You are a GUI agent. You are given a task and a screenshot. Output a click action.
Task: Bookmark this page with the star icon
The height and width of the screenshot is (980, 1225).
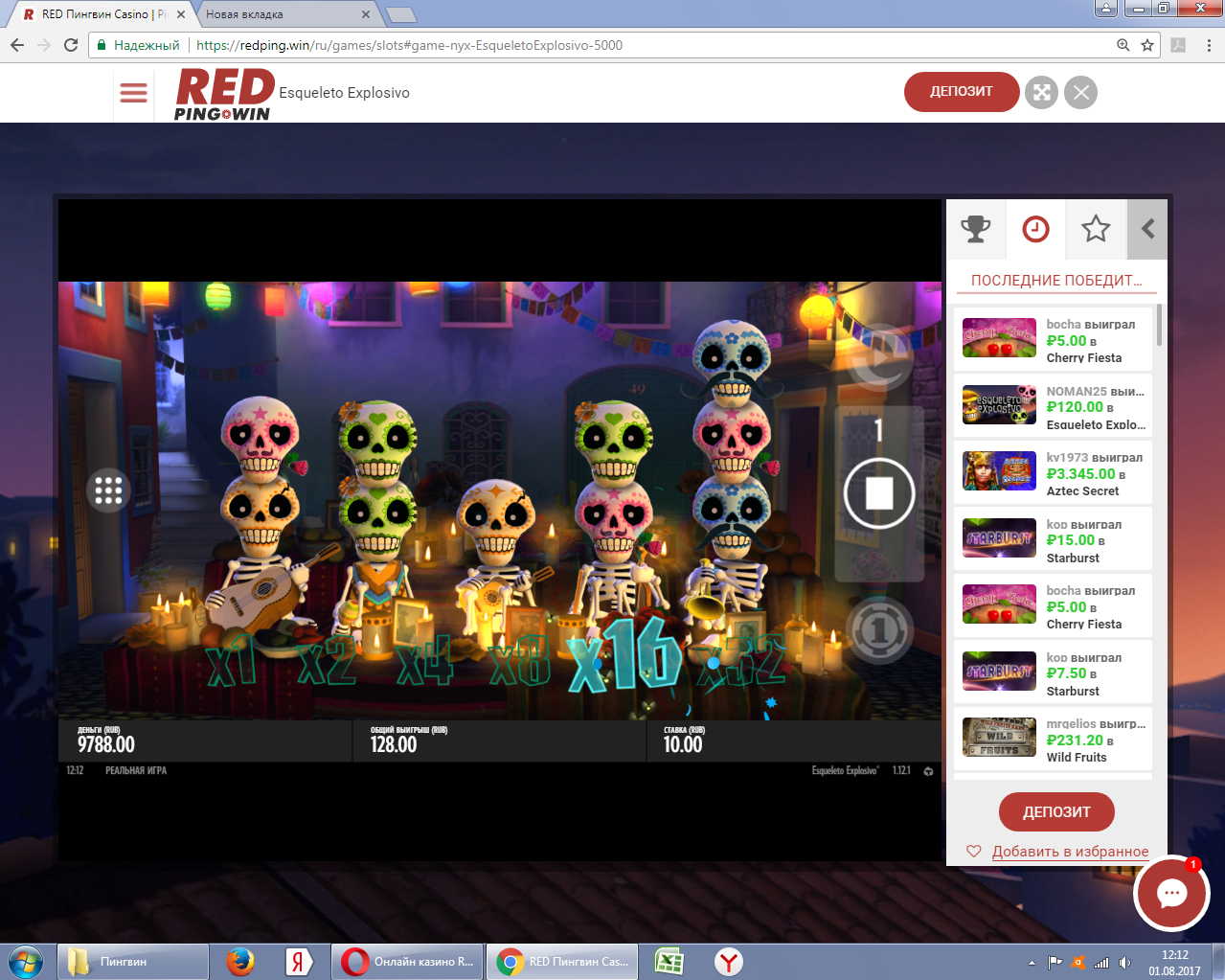1147,45
